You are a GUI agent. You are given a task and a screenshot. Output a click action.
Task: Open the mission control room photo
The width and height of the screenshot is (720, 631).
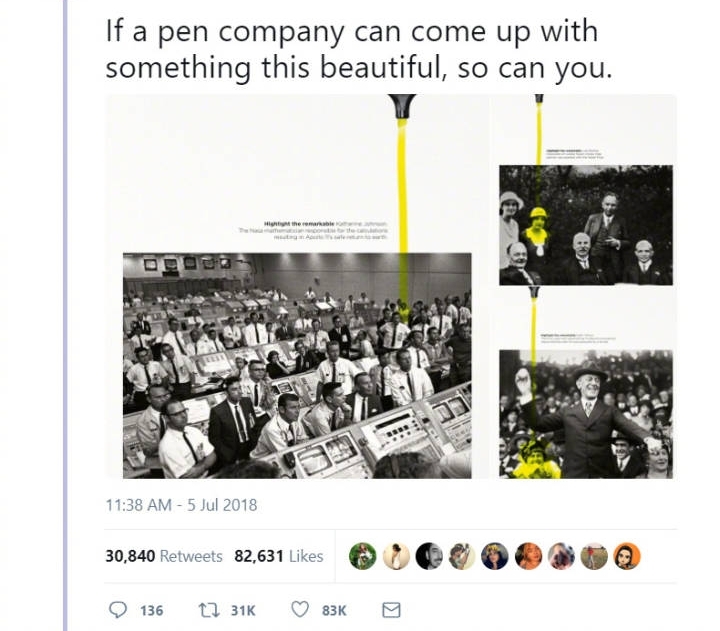[297, 366]
